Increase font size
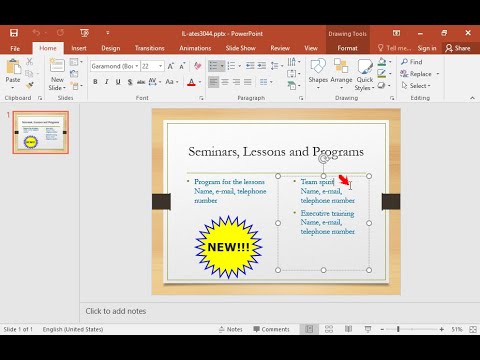Screen dimensions: 480x360 click(x=171, y=66)
